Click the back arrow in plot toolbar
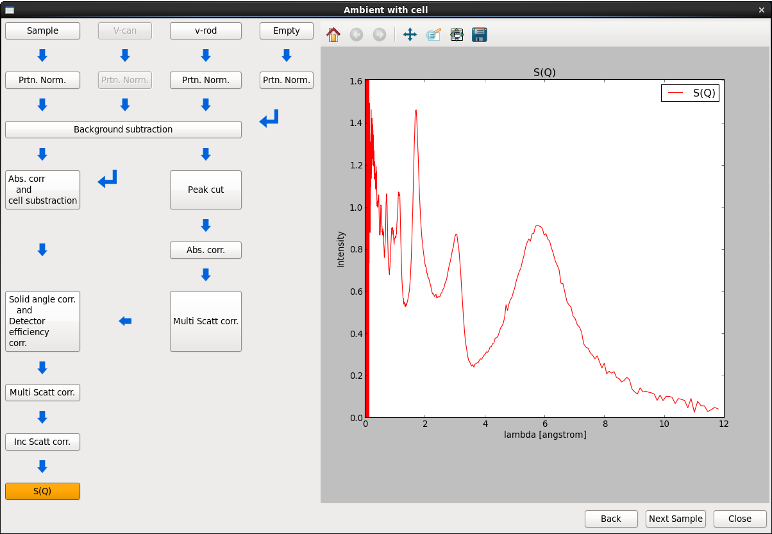The height and width of the screenshot is (534, 772). pyautogui.click(x=356, y=34)
